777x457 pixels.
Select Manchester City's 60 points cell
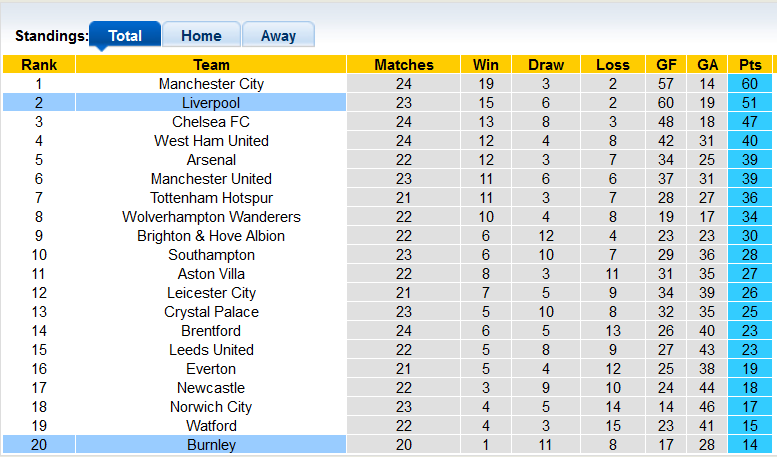pos(750,84)
